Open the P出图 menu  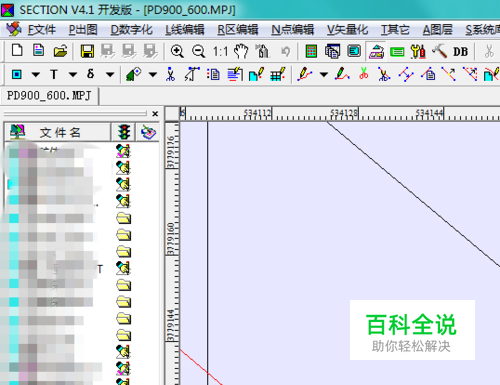(x=83, y=30)
